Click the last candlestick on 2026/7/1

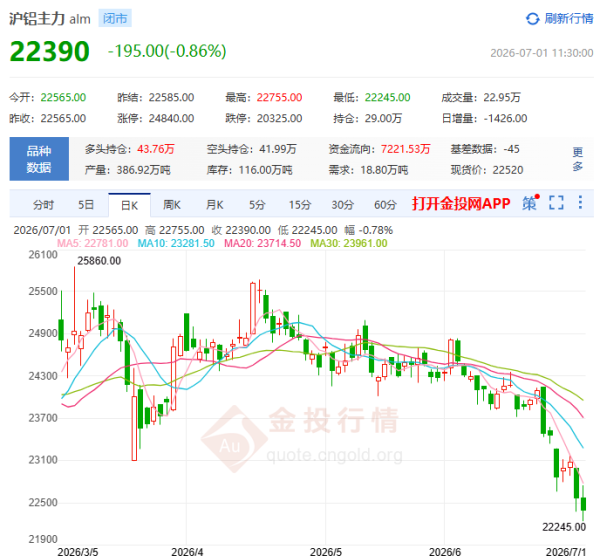tap(583, 503)
